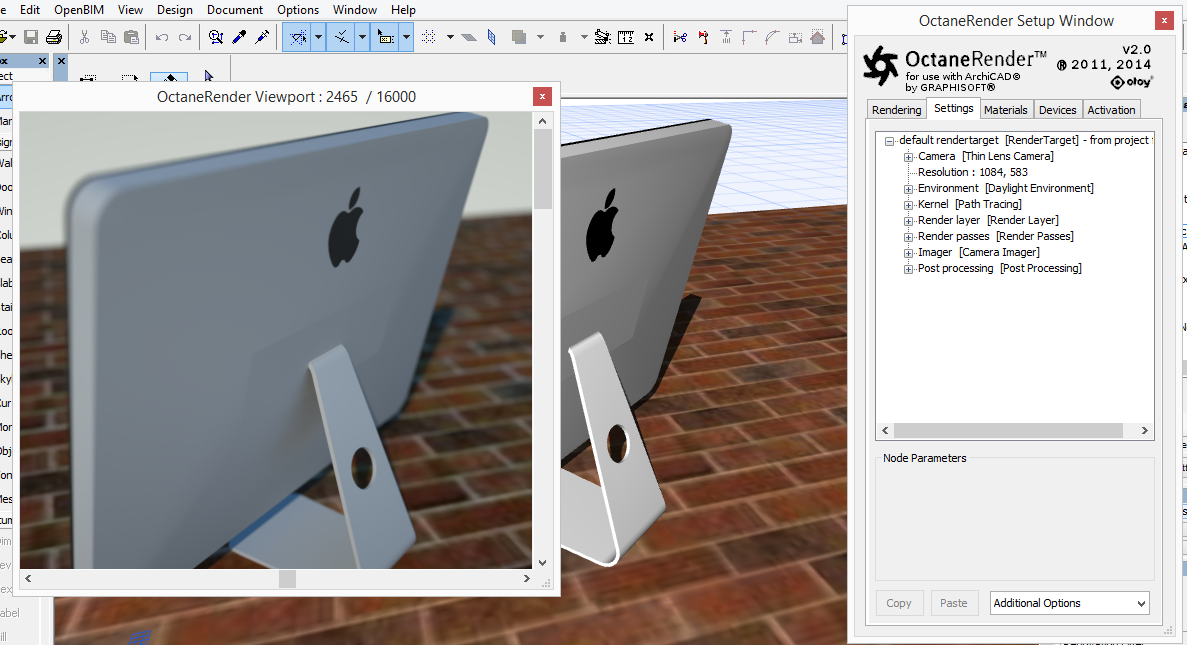Switch to the Rendering tab

pos(896,110)
